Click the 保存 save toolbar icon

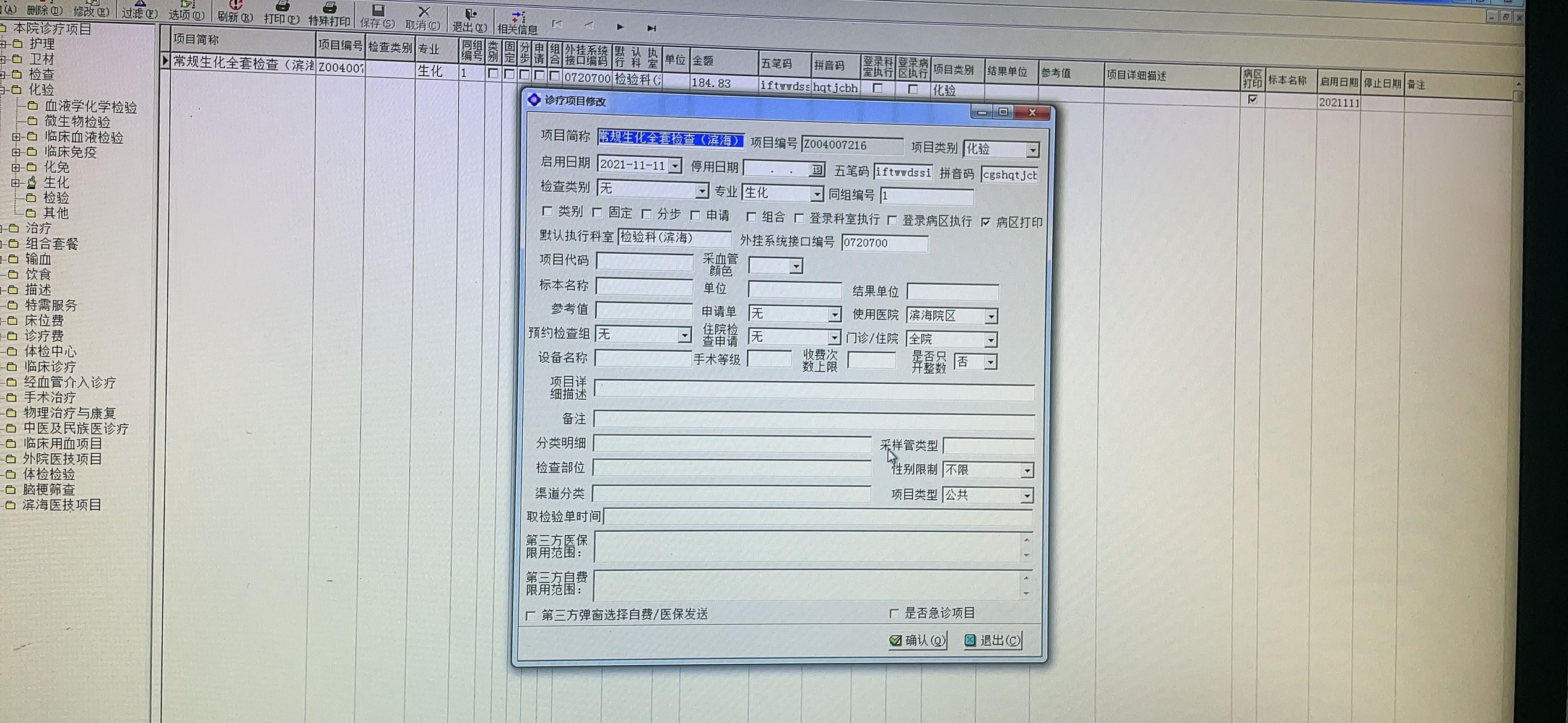click(x=378, y=11)
